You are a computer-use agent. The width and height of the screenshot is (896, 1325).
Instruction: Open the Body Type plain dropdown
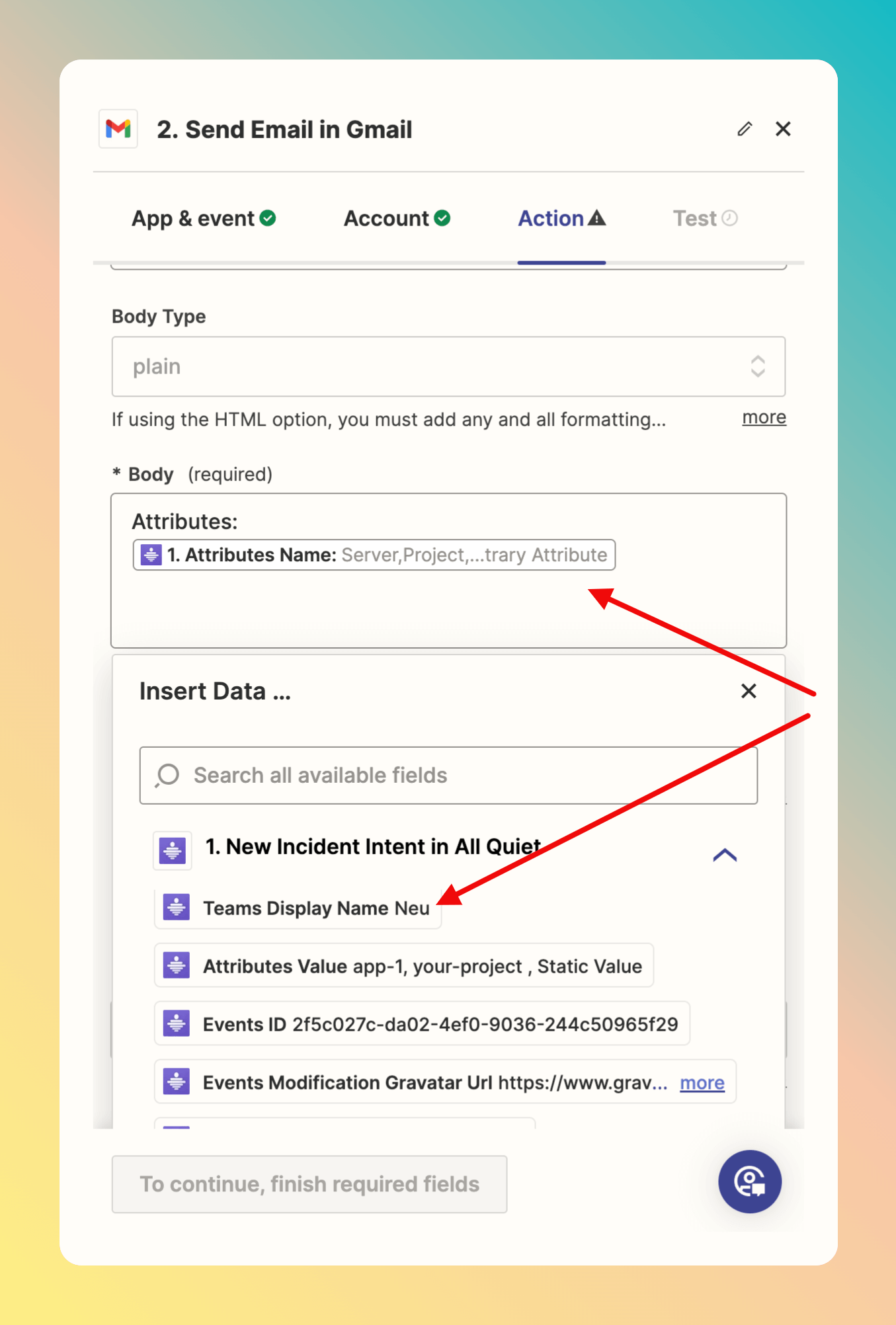pos(448,366)
